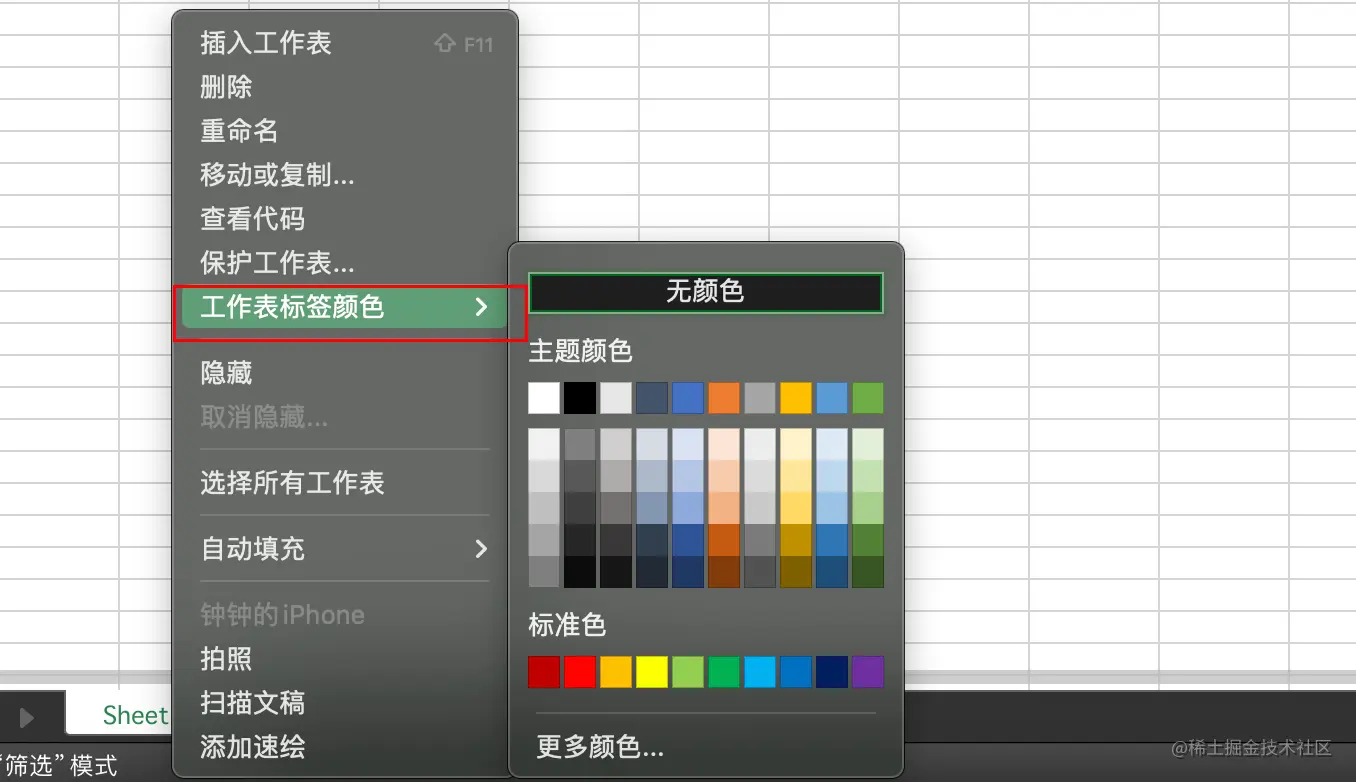Pick white in the 主题颜色 top row
Screen dimensions: 1356x782
pyautogui.click(x=544, y=398)
